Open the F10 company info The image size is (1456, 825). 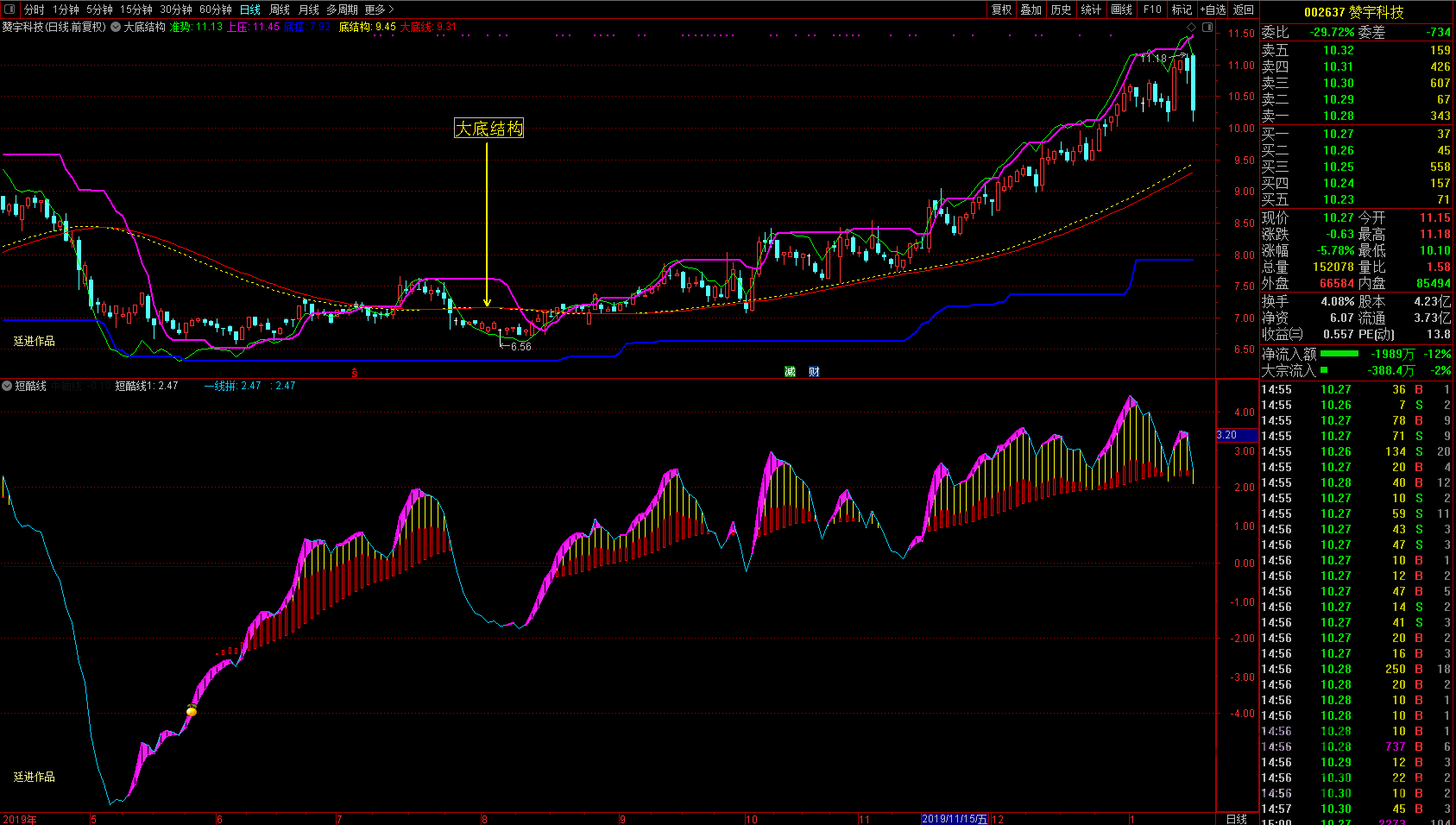pos(1152,9)
